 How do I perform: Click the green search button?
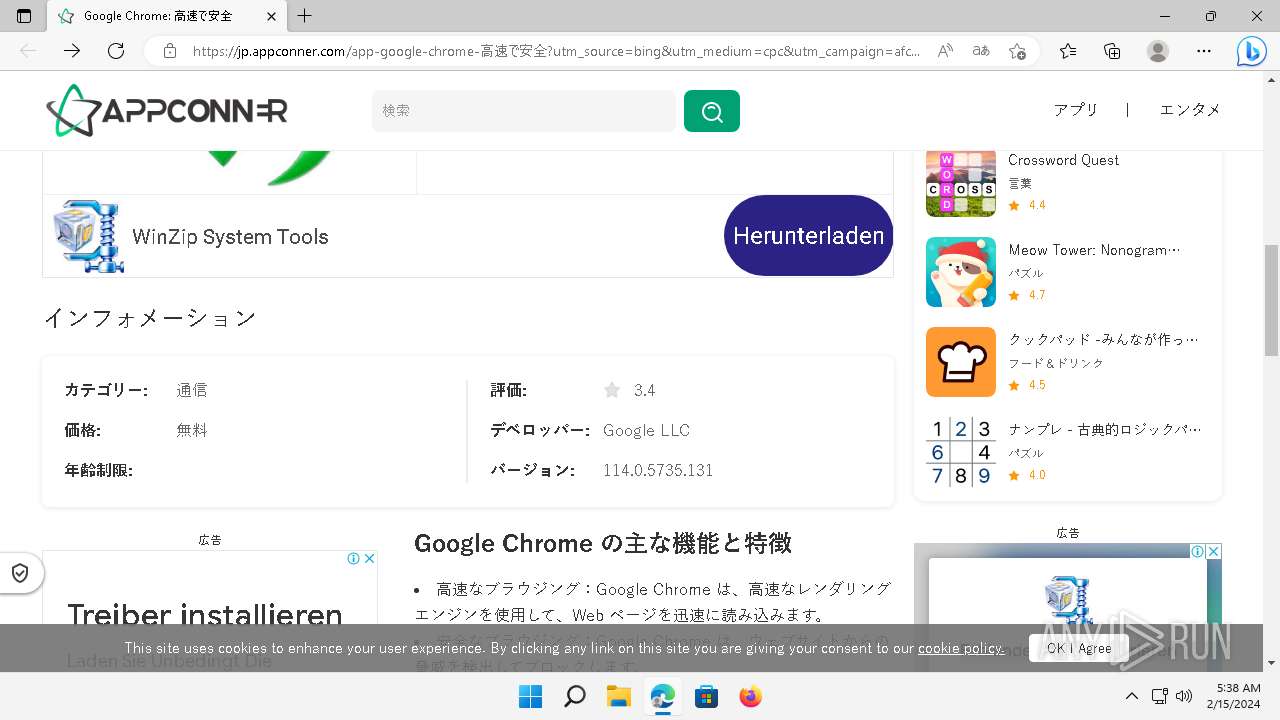(x=712, y=110)
